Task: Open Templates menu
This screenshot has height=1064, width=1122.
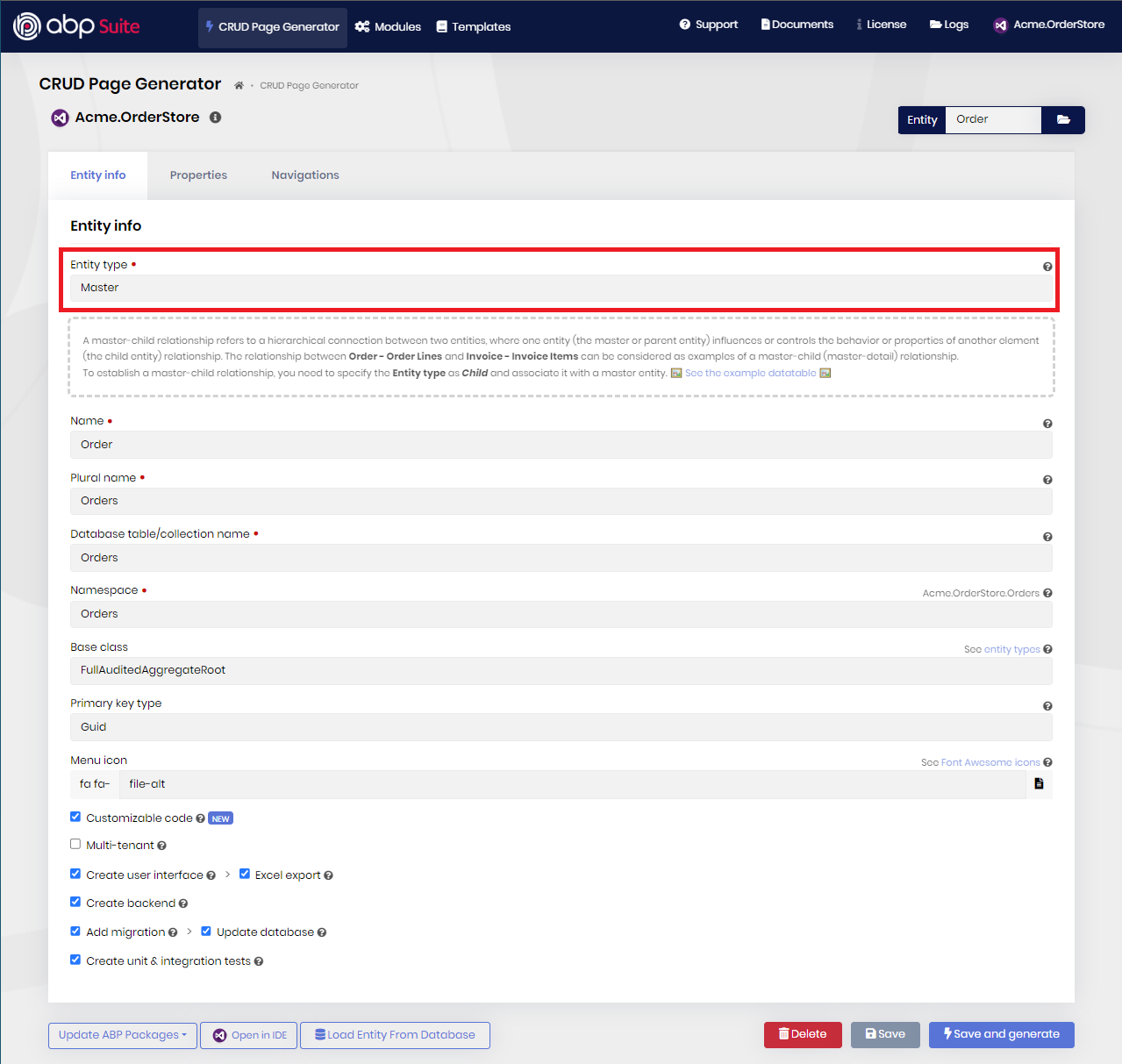Action: click(474, 27)
